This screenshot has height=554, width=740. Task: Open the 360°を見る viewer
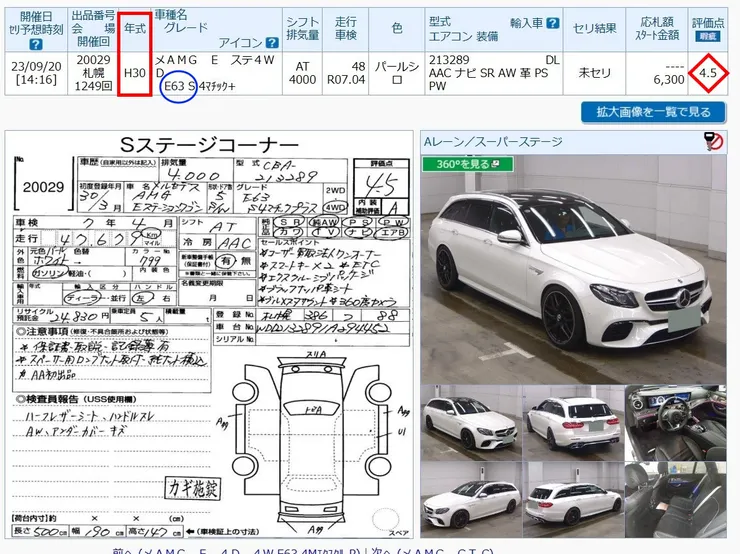(x=467, y=164)
